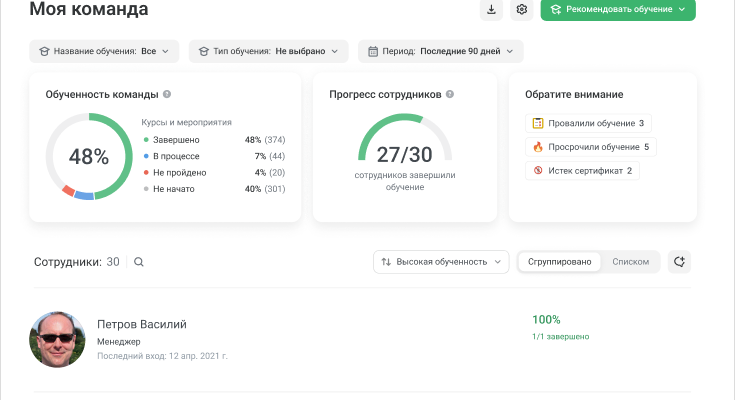Click the expired certificate icon

coord(537,171)
